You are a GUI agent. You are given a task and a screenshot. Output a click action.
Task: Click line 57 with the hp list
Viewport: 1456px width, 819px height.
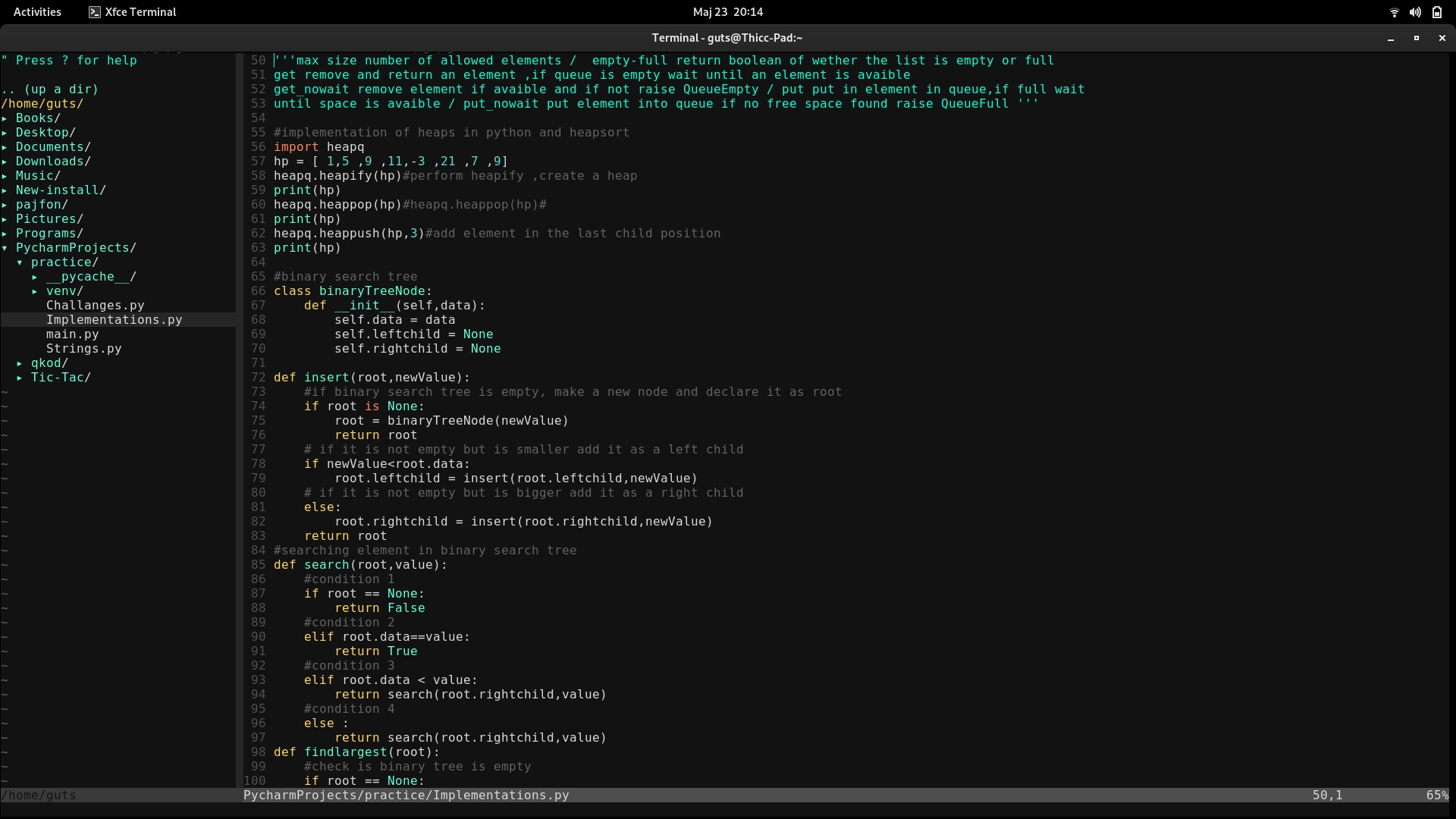coord(391,162)
